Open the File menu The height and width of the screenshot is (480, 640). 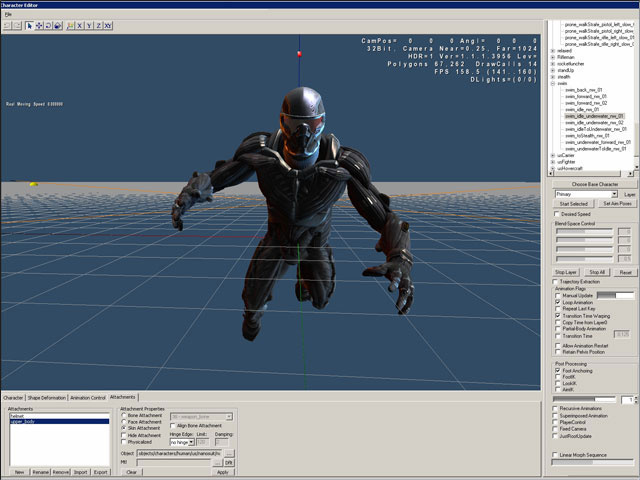click(7, 14)
